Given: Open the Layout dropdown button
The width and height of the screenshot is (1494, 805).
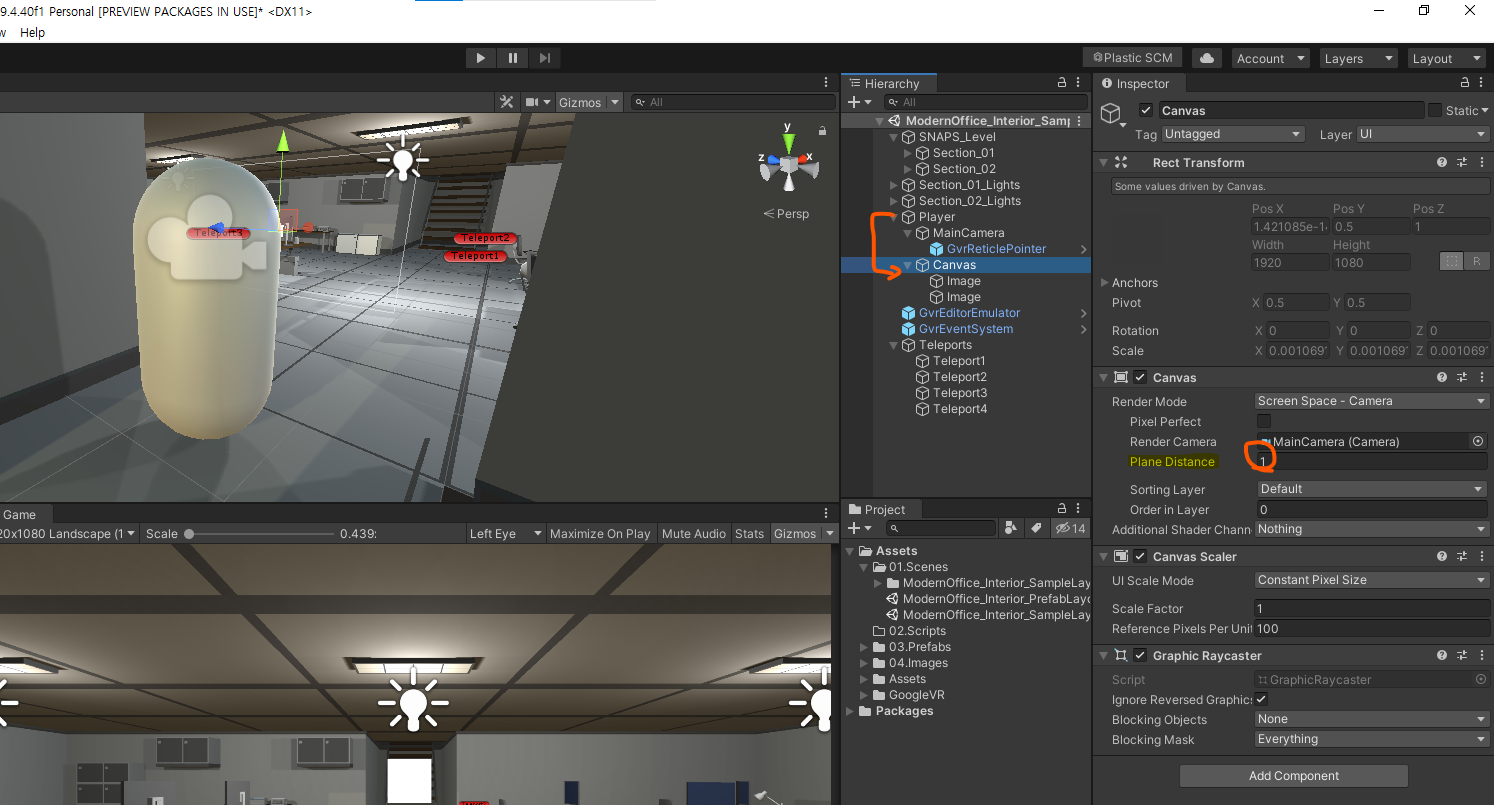Looking at the screenshot, I should (x=1446, y=58).
